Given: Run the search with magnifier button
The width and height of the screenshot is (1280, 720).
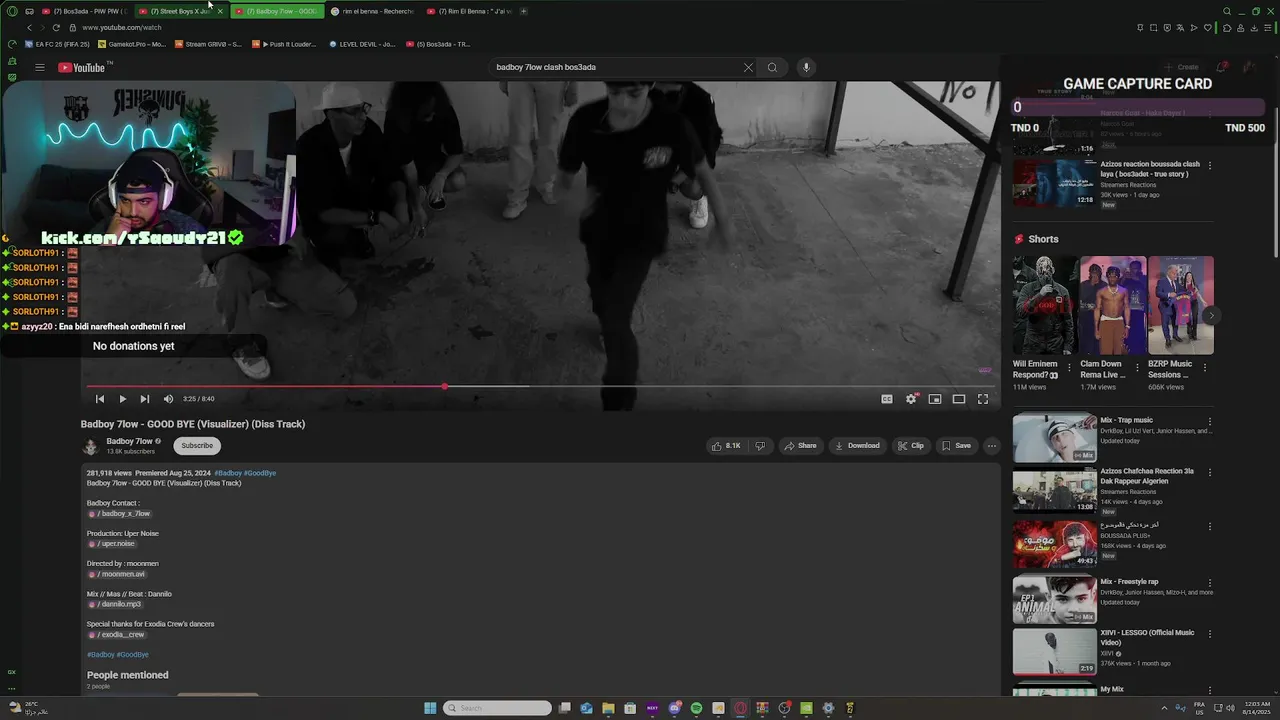Looking at the screenshot, I should 772,67.
